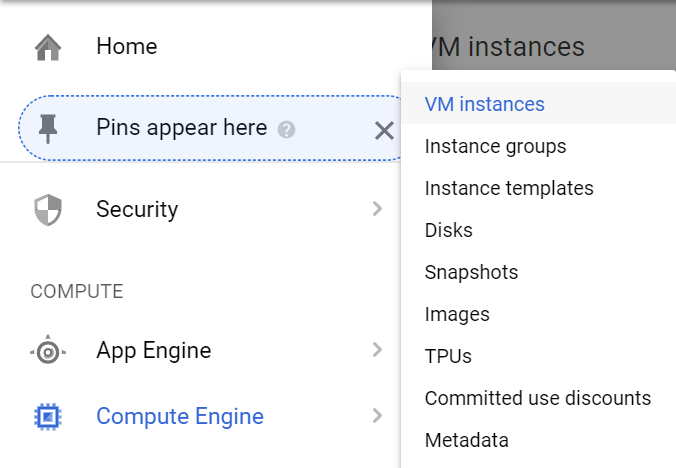The image size is (676, 468).
Task: Click the pin icon in pins area
Action: [48, 128]
